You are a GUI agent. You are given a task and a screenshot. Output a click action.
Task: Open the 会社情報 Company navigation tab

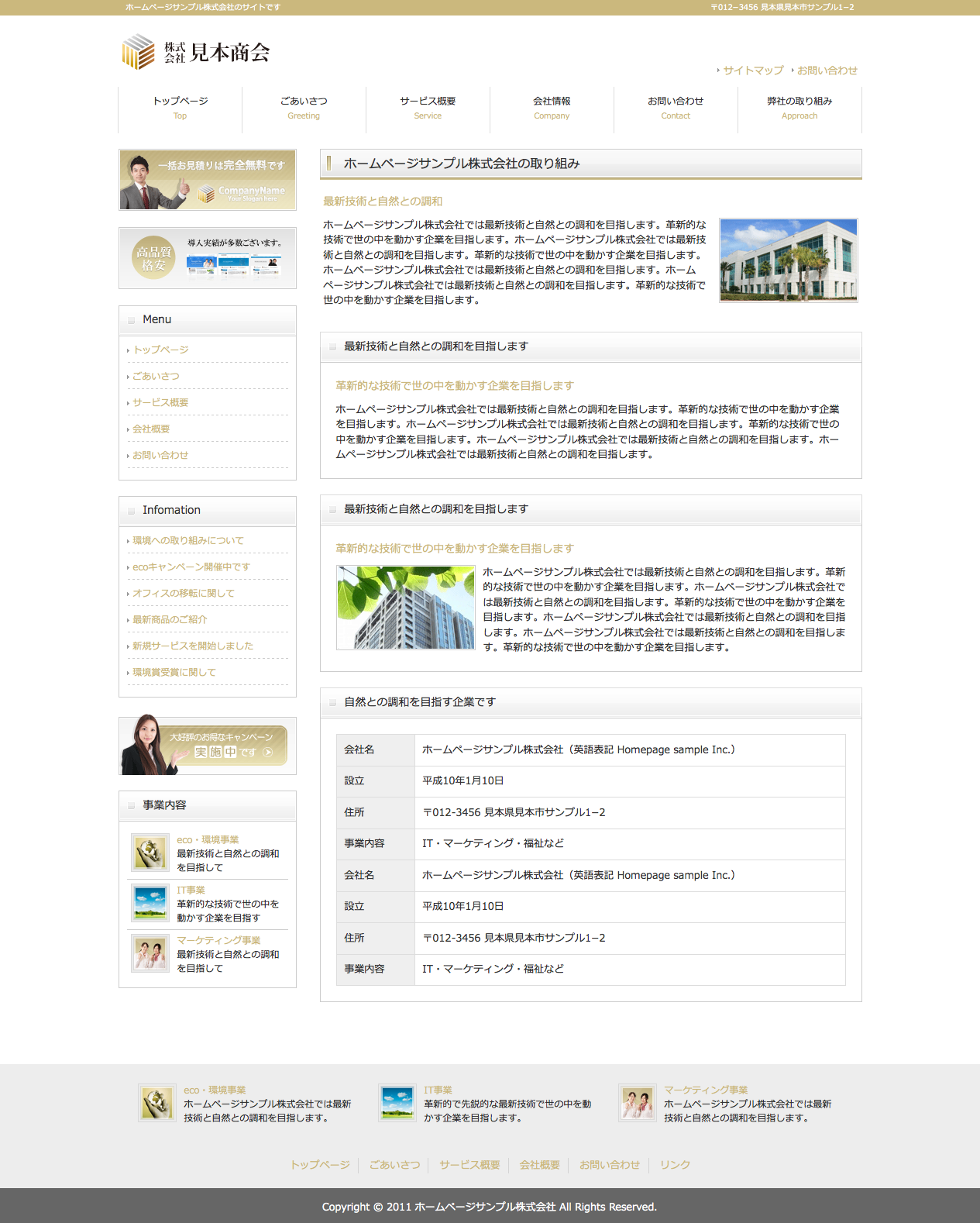point(552,108)
